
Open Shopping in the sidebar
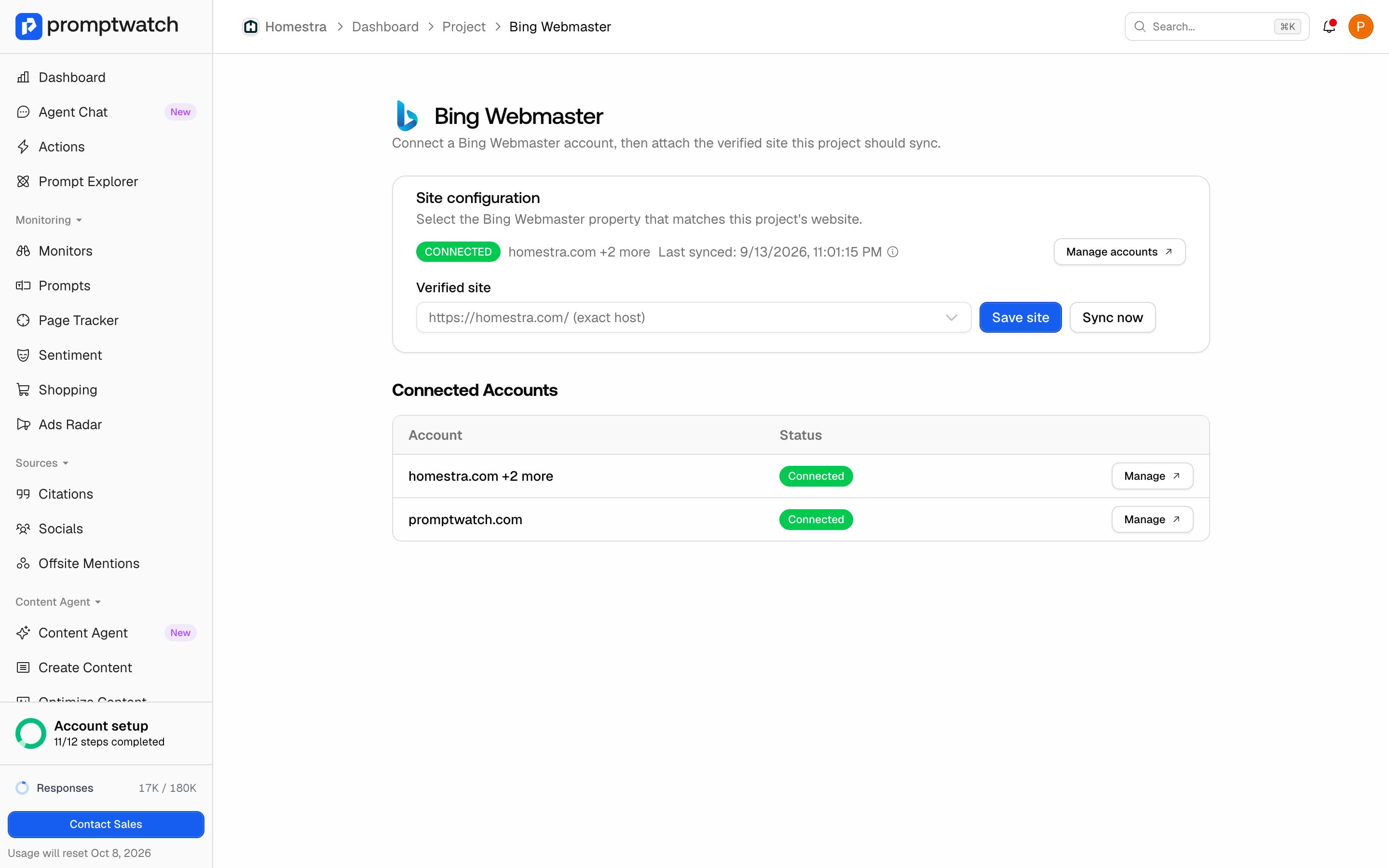tap(106, 390)
